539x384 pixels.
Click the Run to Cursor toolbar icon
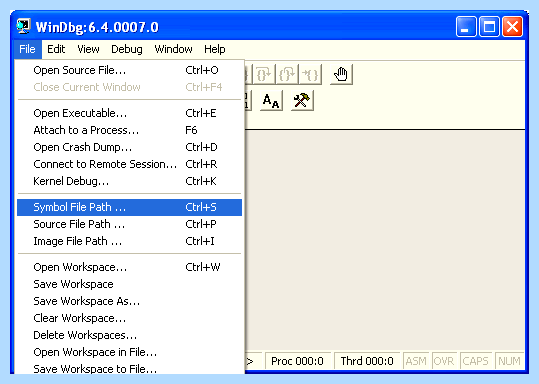(x=310, y=74)
